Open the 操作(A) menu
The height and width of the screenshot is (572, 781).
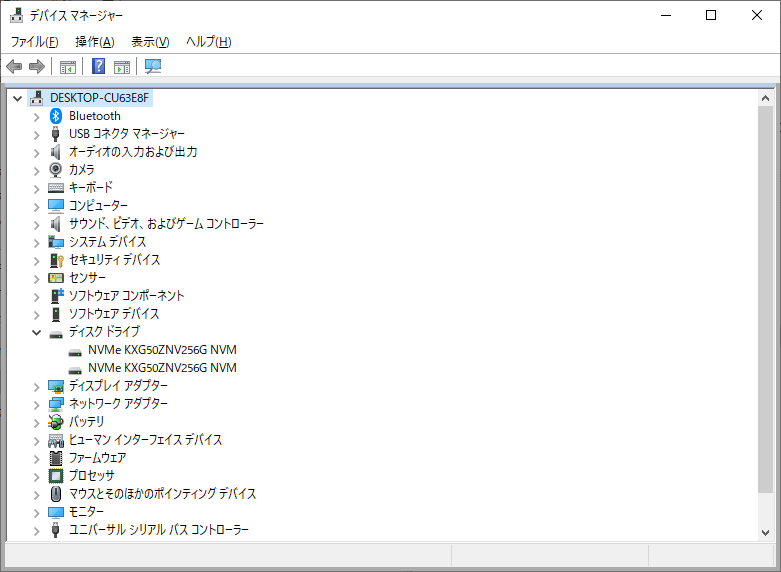tap(95, 42)
